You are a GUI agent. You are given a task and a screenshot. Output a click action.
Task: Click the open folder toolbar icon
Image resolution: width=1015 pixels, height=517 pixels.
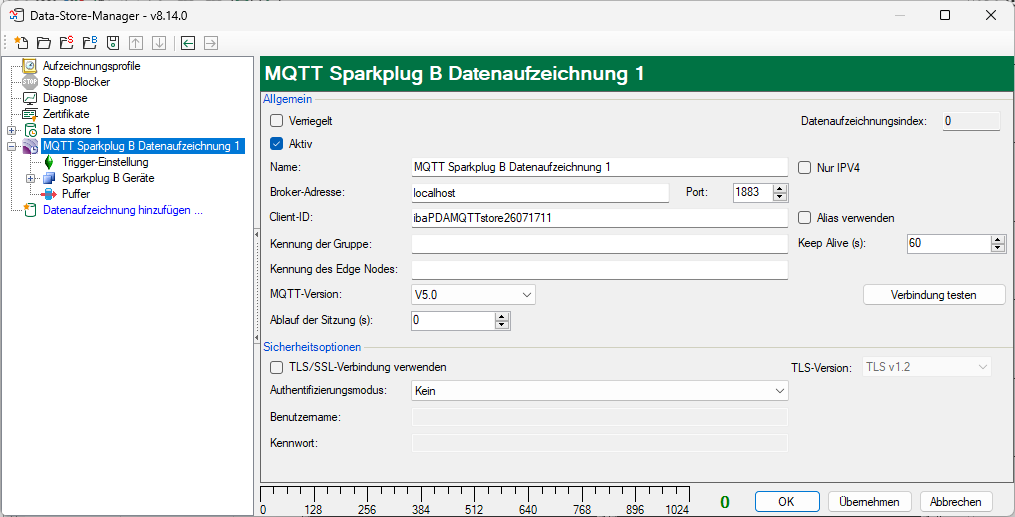(x=43, y=43)
